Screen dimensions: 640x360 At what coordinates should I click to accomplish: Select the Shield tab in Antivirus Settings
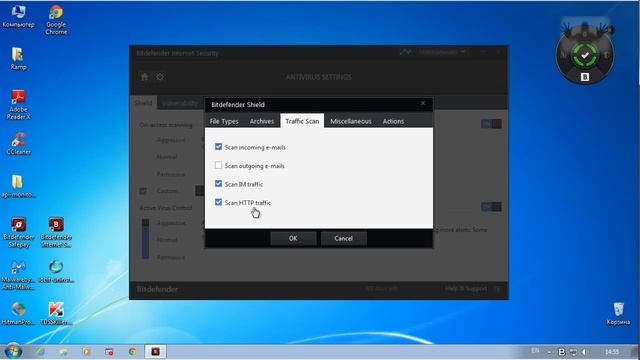143,103
